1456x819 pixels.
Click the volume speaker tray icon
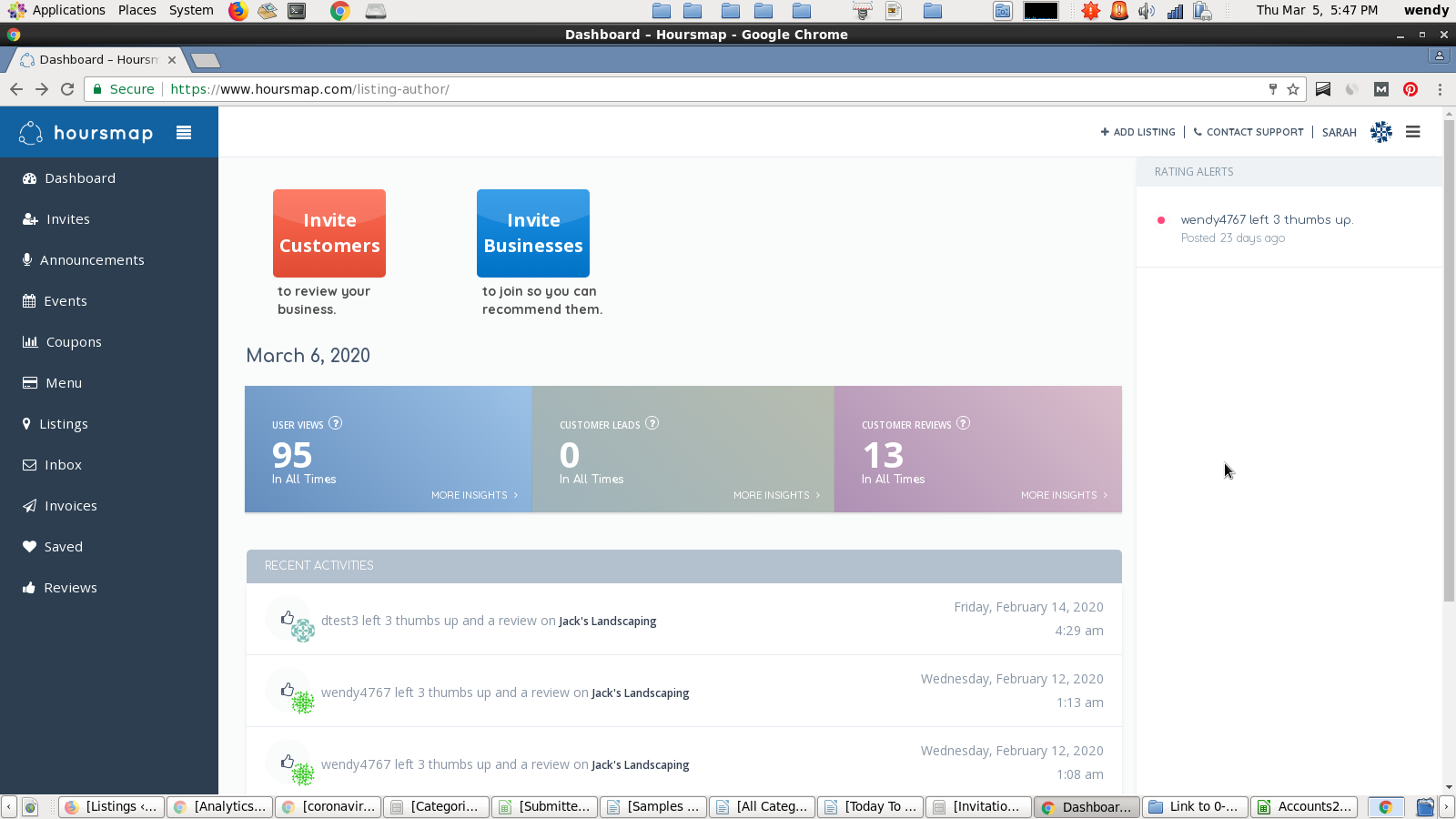1147,11
